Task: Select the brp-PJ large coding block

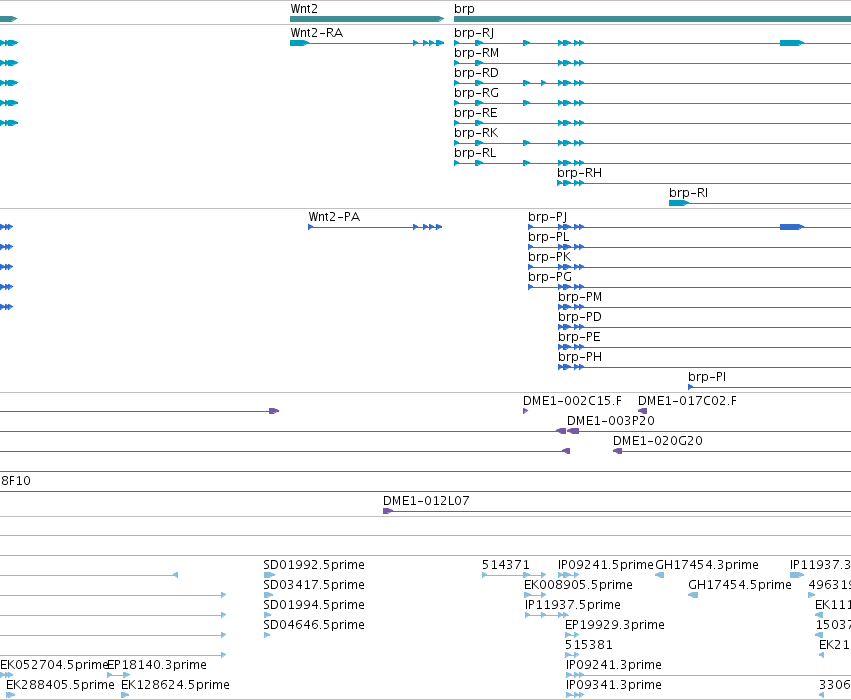Action: point(792,227)
